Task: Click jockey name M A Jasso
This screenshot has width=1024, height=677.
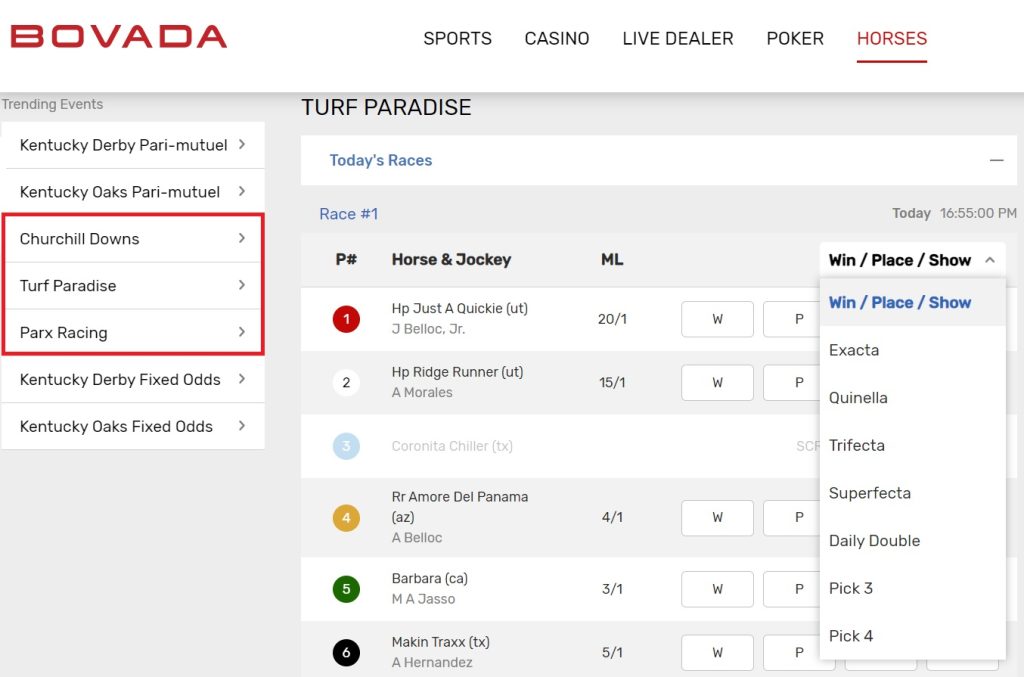Action: tap(423, 599)
